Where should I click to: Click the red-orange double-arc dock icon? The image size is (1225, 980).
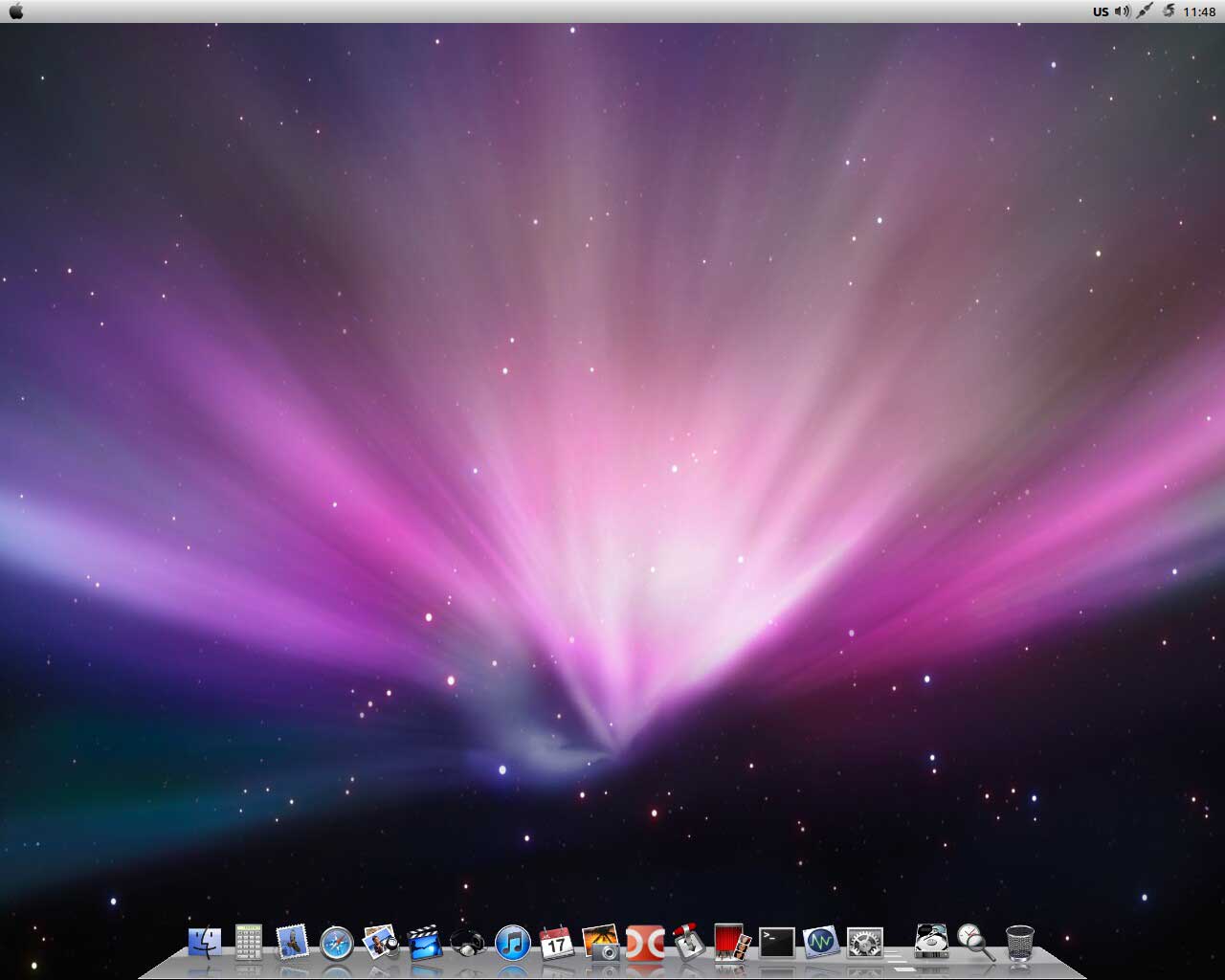pos(645,943)
